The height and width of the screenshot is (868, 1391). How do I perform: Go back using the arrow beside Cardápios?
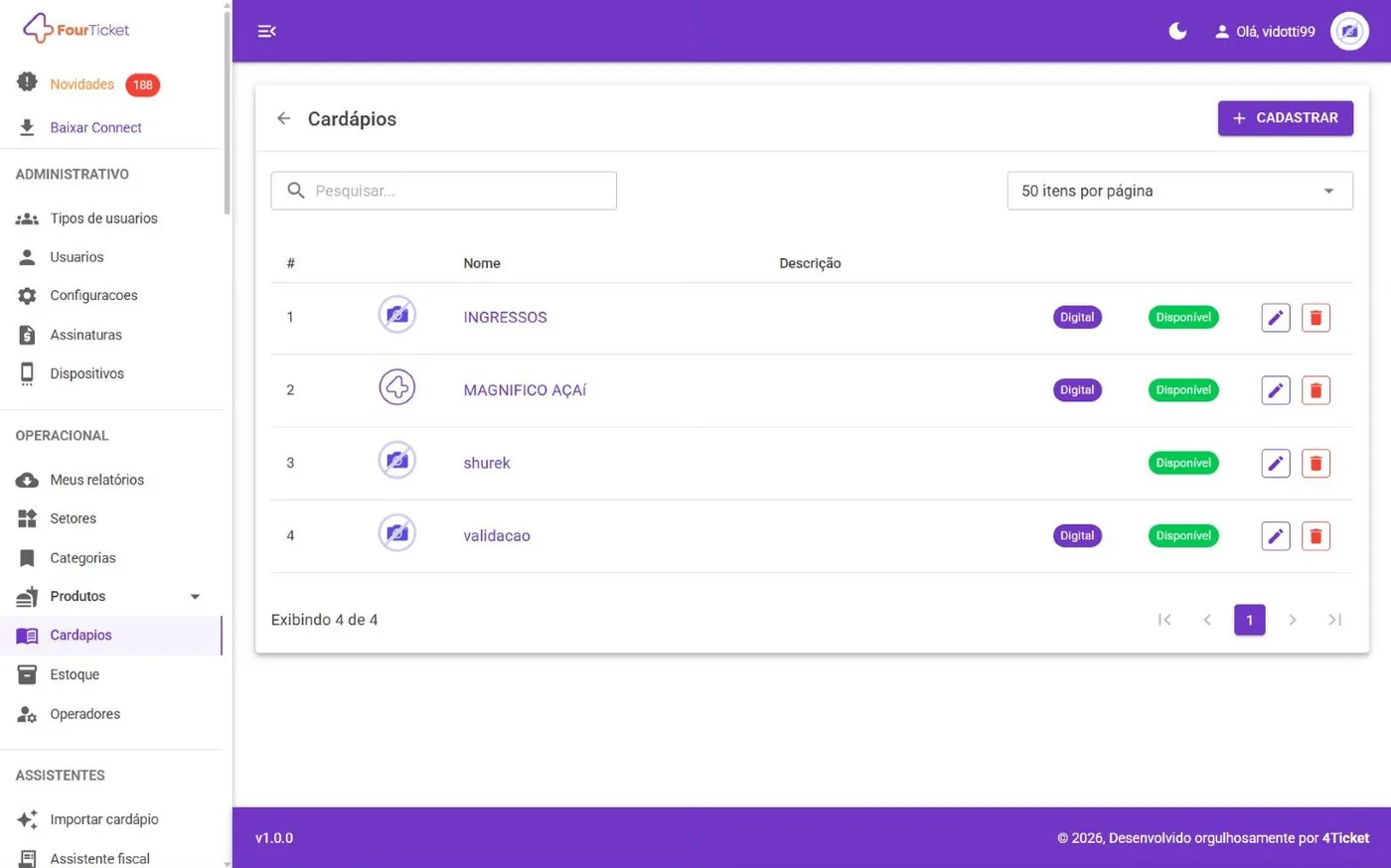coord(284,119)
